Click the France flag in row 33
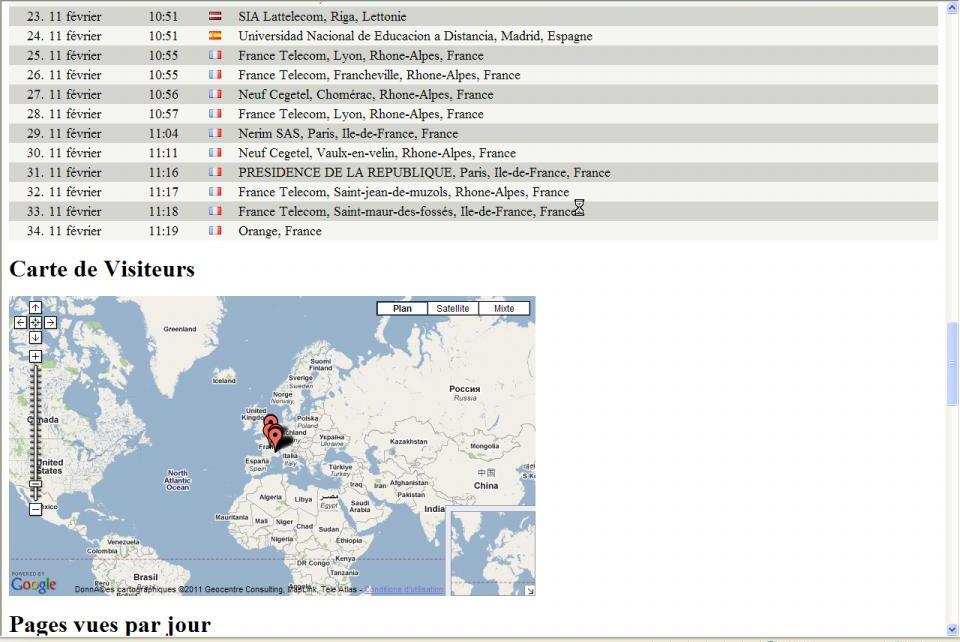The image size is (960, 642). click(x=215, y=211)
